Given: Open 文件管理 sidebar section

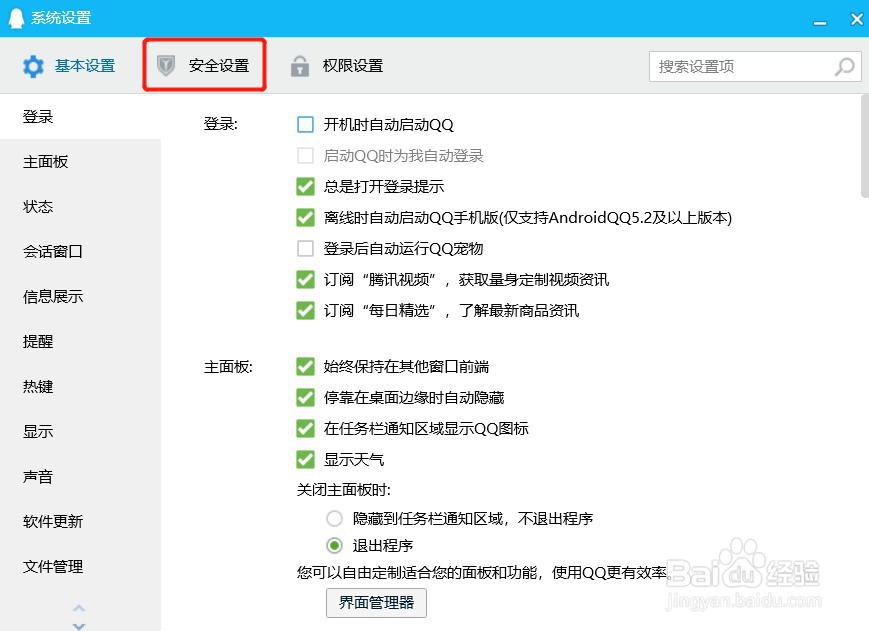Looking at the screenshot, I should 80,566.
